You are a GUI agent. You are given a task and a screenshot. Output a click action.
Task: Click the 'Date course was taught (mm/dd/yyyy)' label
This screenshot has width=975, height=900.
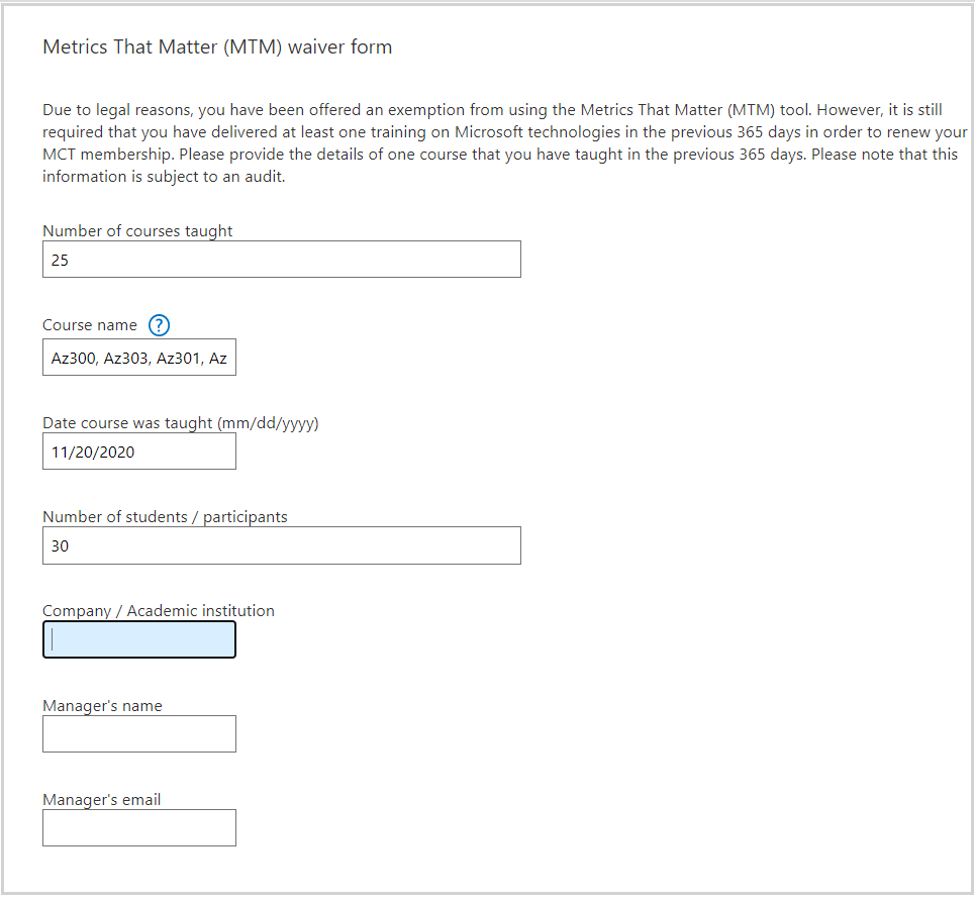tap(180, 423)
